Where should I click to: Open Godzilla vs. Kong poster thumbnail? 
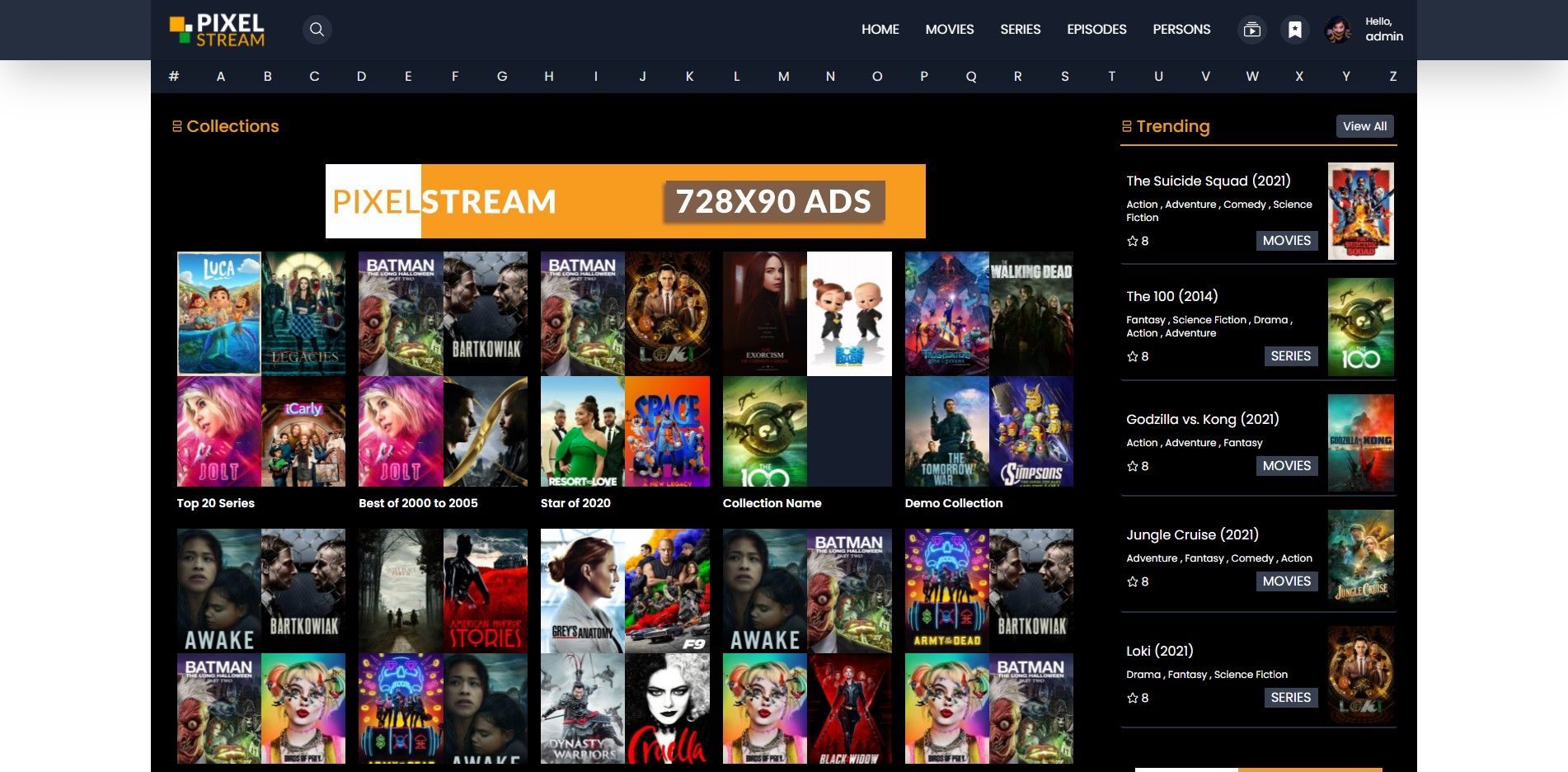click(1360, 443)
